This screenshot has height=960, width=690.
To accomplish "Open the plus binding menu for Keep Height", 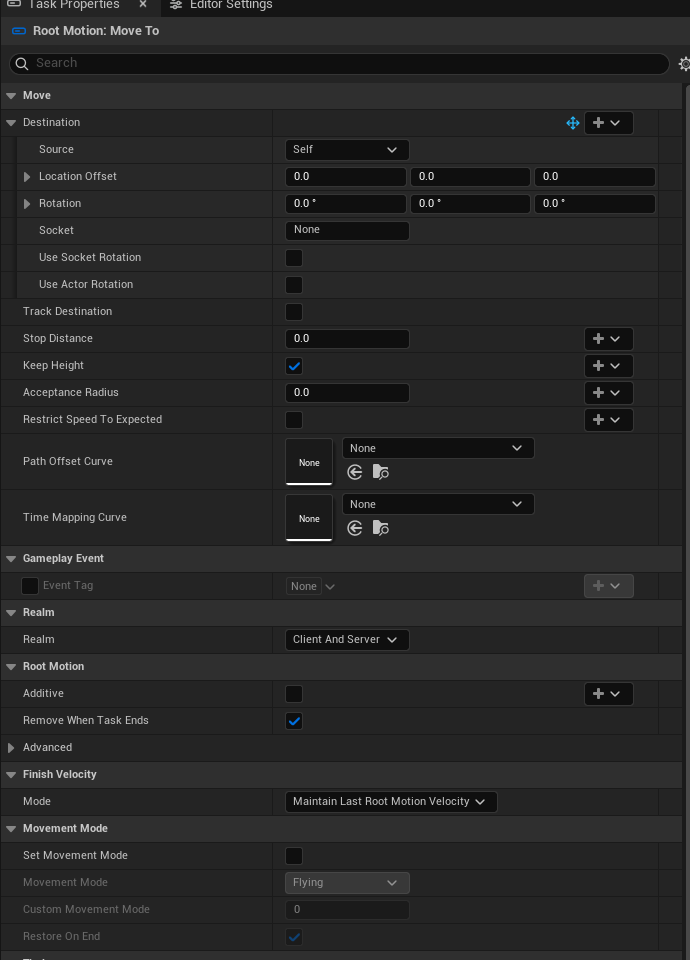I will pyautogui.click(x=609, y=366).
